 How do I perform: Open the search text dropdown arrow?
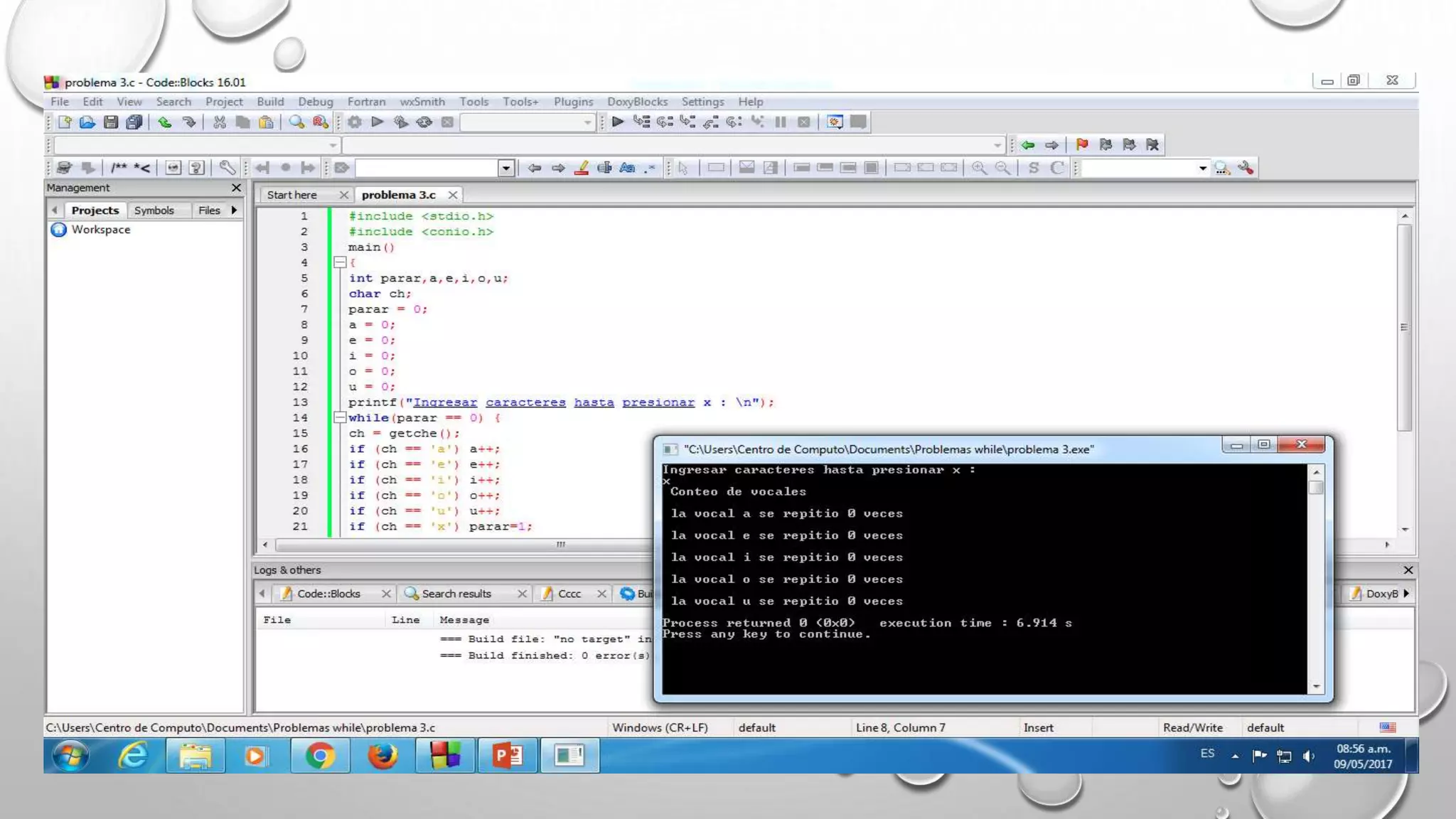506,168
